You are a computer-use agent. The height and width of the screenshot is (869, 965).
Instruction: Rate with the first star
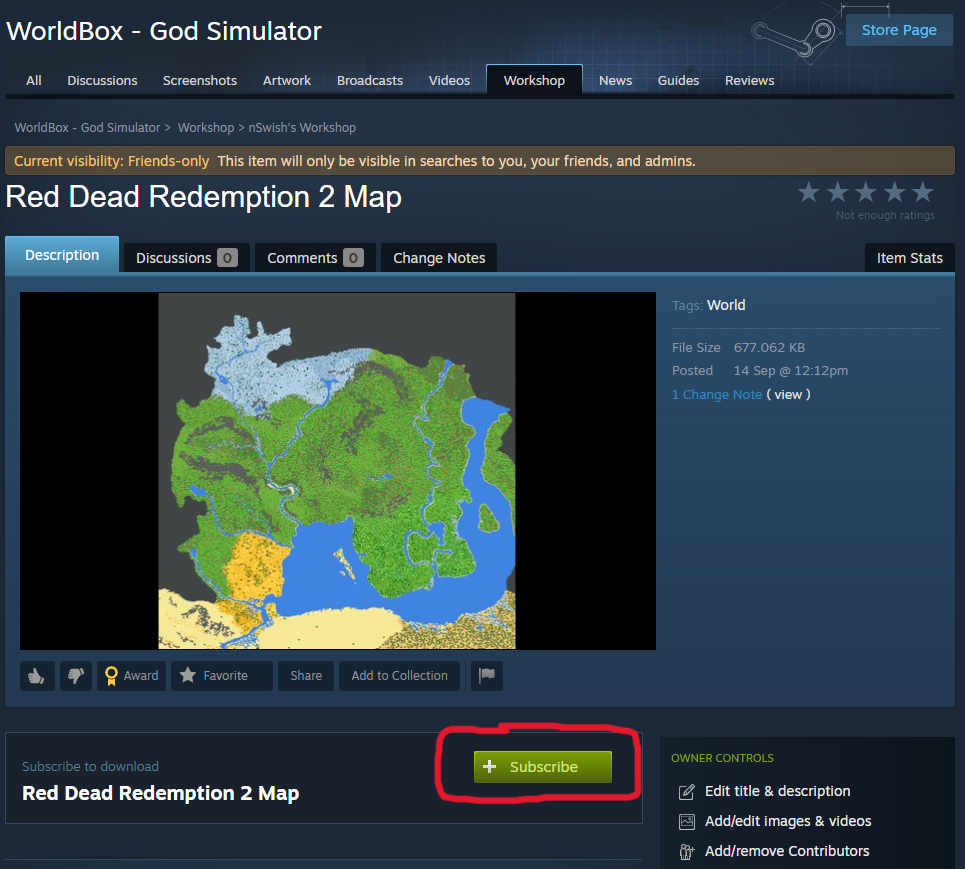tap(809, 193)
